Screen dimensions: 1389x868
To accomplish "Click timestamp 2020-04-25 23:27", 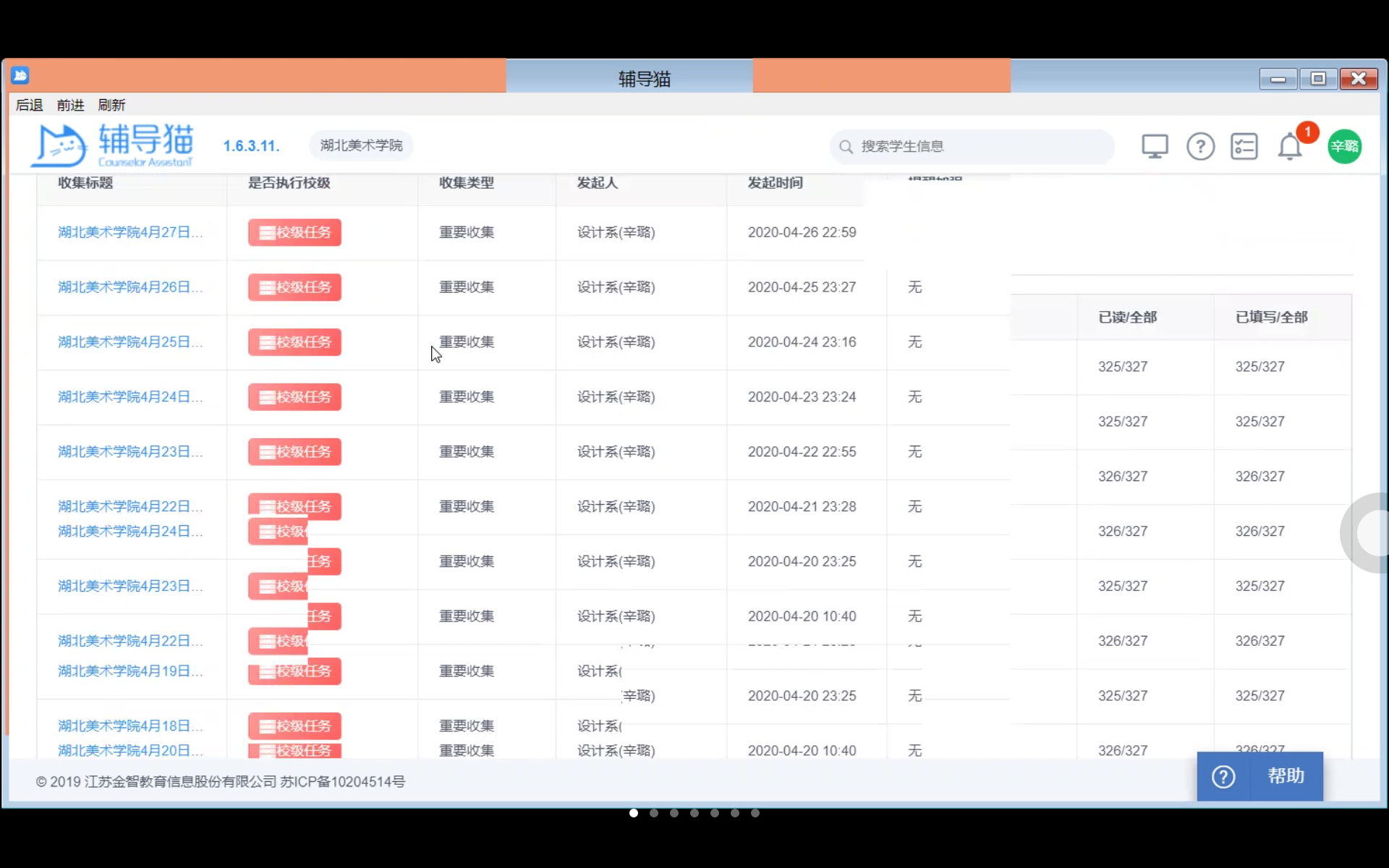I will pos(802,287).
